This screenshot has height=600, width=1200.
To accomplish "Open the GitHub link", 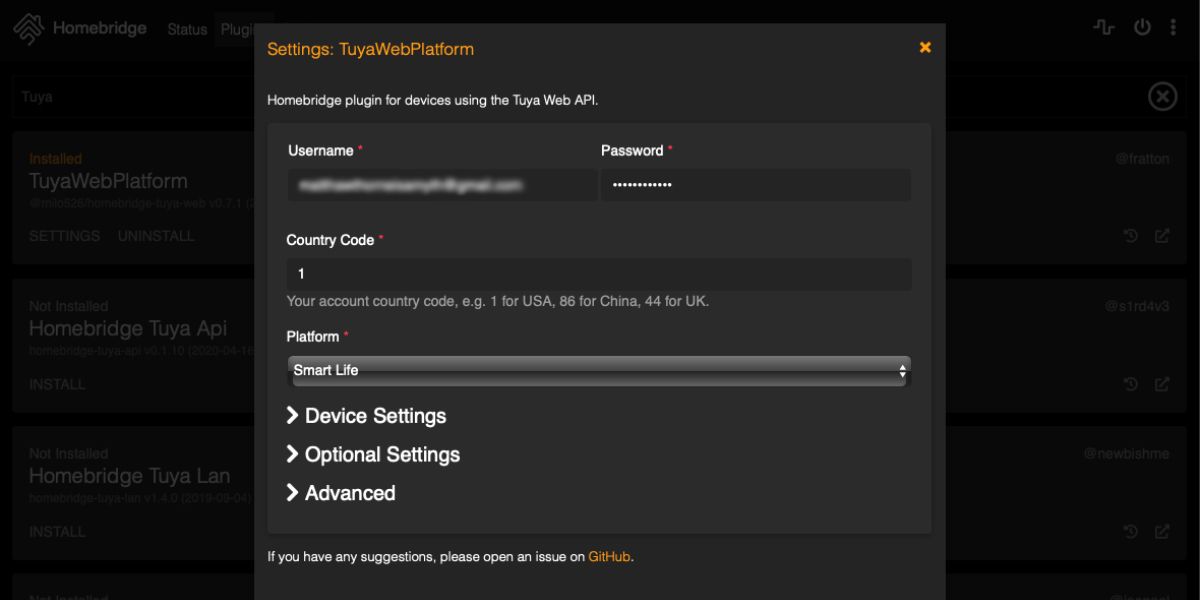I will tap(609, 557).
